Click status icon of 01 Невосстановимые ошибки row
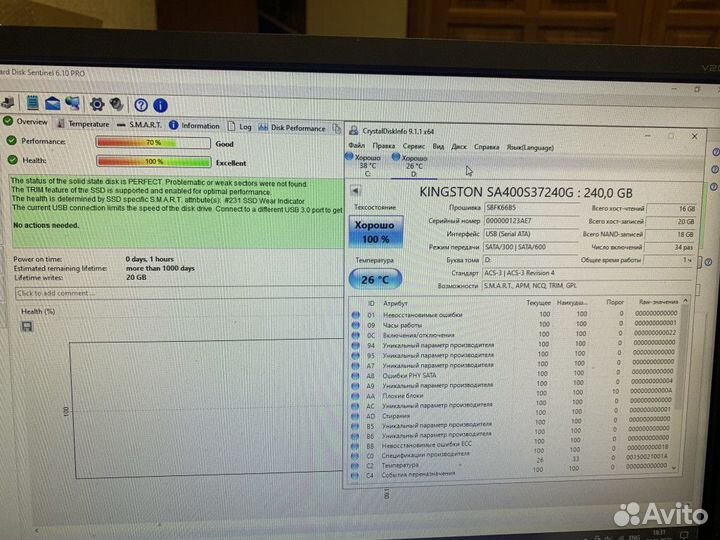 coord(356,315)
